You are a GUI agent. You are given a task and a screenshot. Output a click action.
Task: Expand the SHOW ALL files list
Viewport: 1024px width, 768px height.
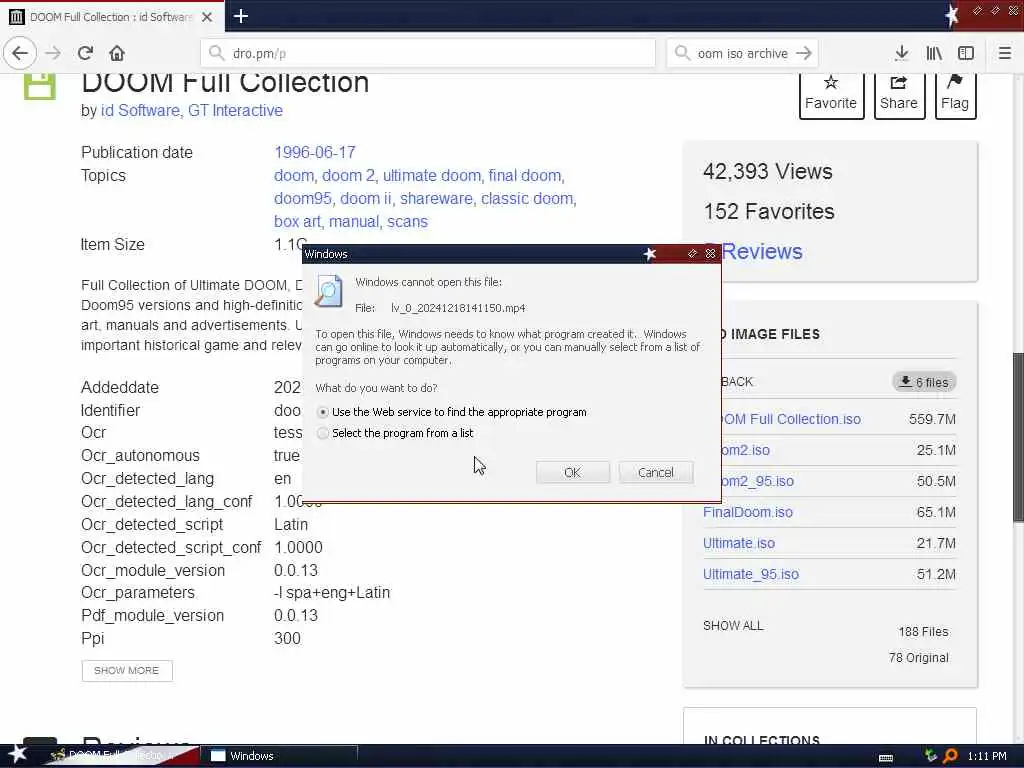733,626
